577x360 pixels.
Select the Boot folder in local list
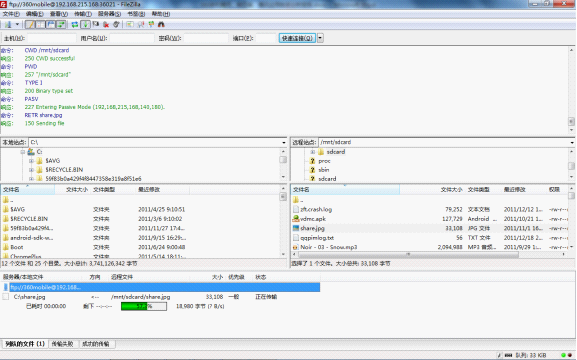[17, 247]
